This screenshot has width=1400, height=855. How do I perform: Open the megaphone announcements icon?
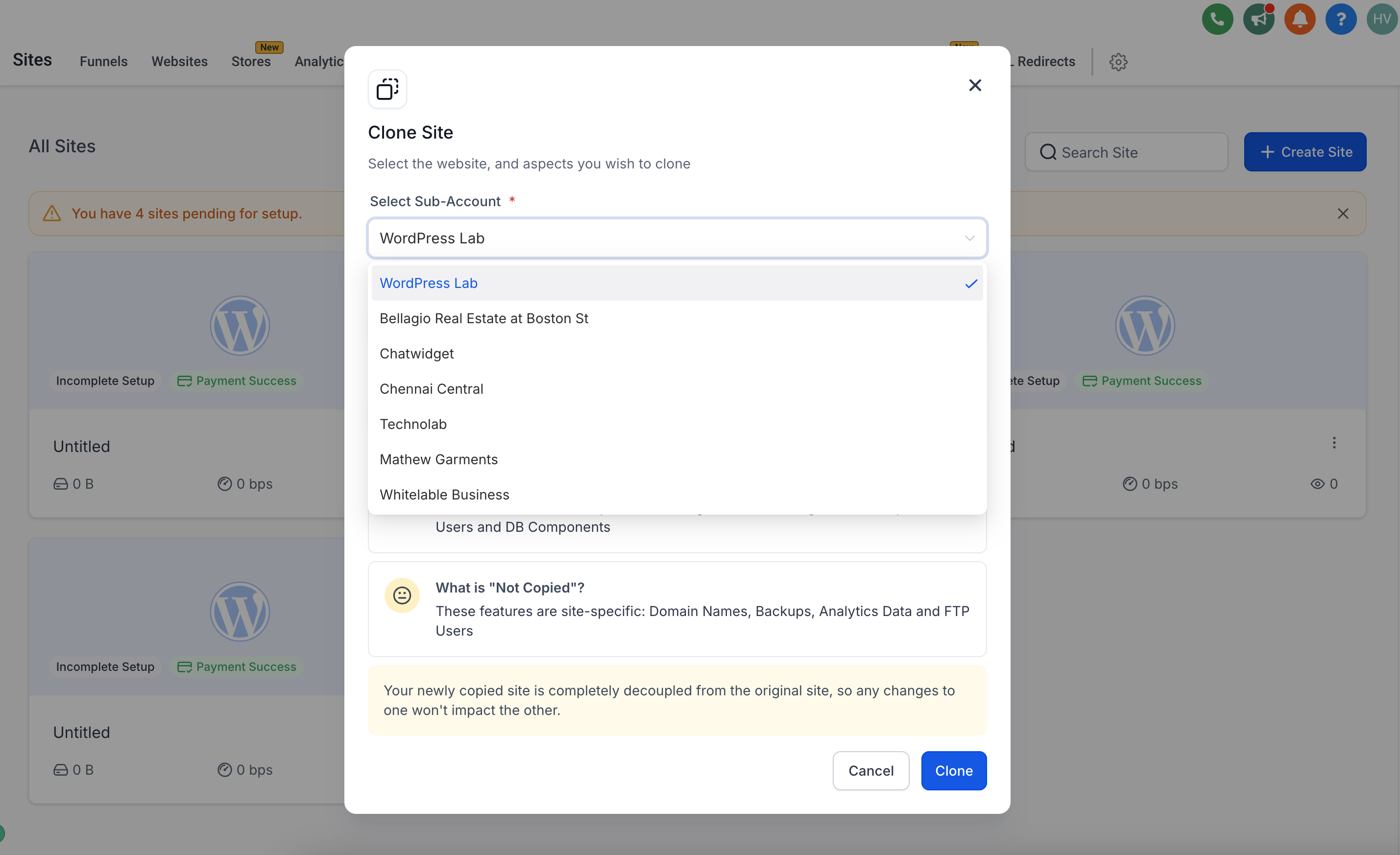(1258, 19)
